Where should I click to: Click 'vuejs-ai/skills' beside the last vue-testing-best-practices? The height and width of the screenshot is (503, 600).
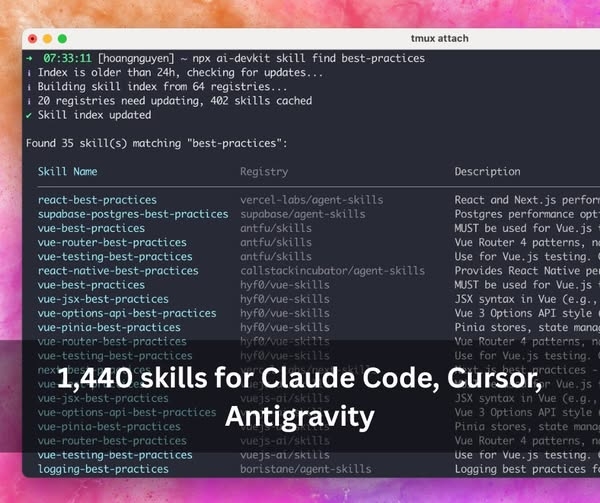tap(285, 455)
